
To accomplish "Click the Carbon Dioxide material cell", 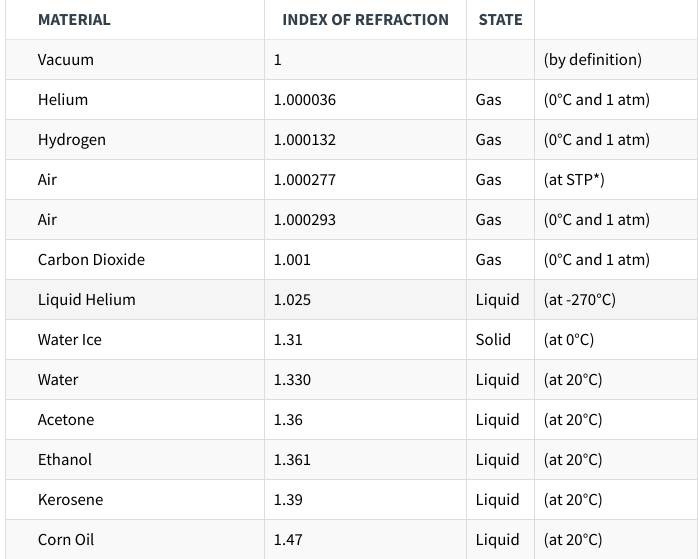I will [x=91, y=259].
